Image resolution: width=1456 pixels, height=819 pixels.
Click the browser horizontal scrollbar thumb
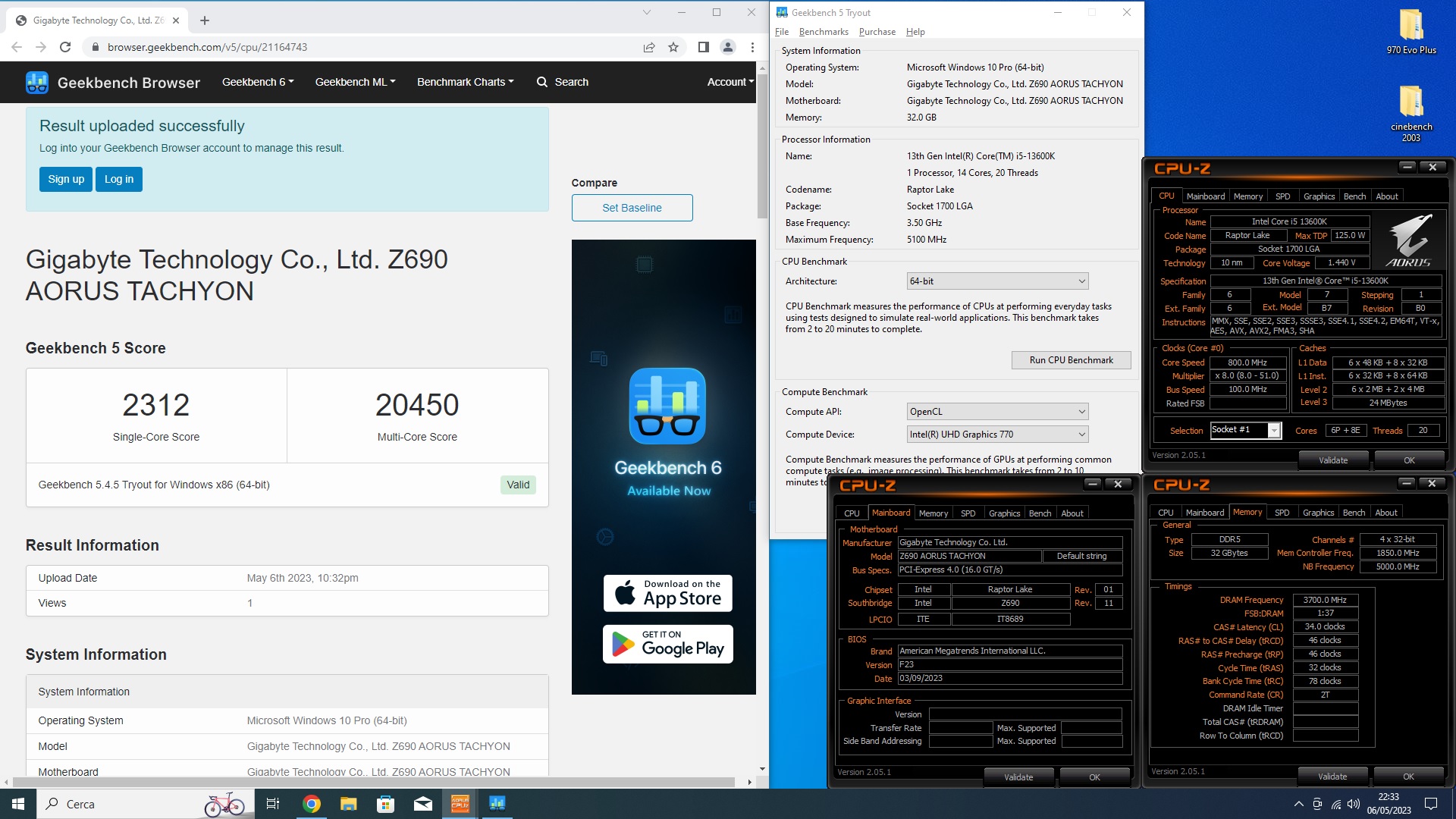374,782
